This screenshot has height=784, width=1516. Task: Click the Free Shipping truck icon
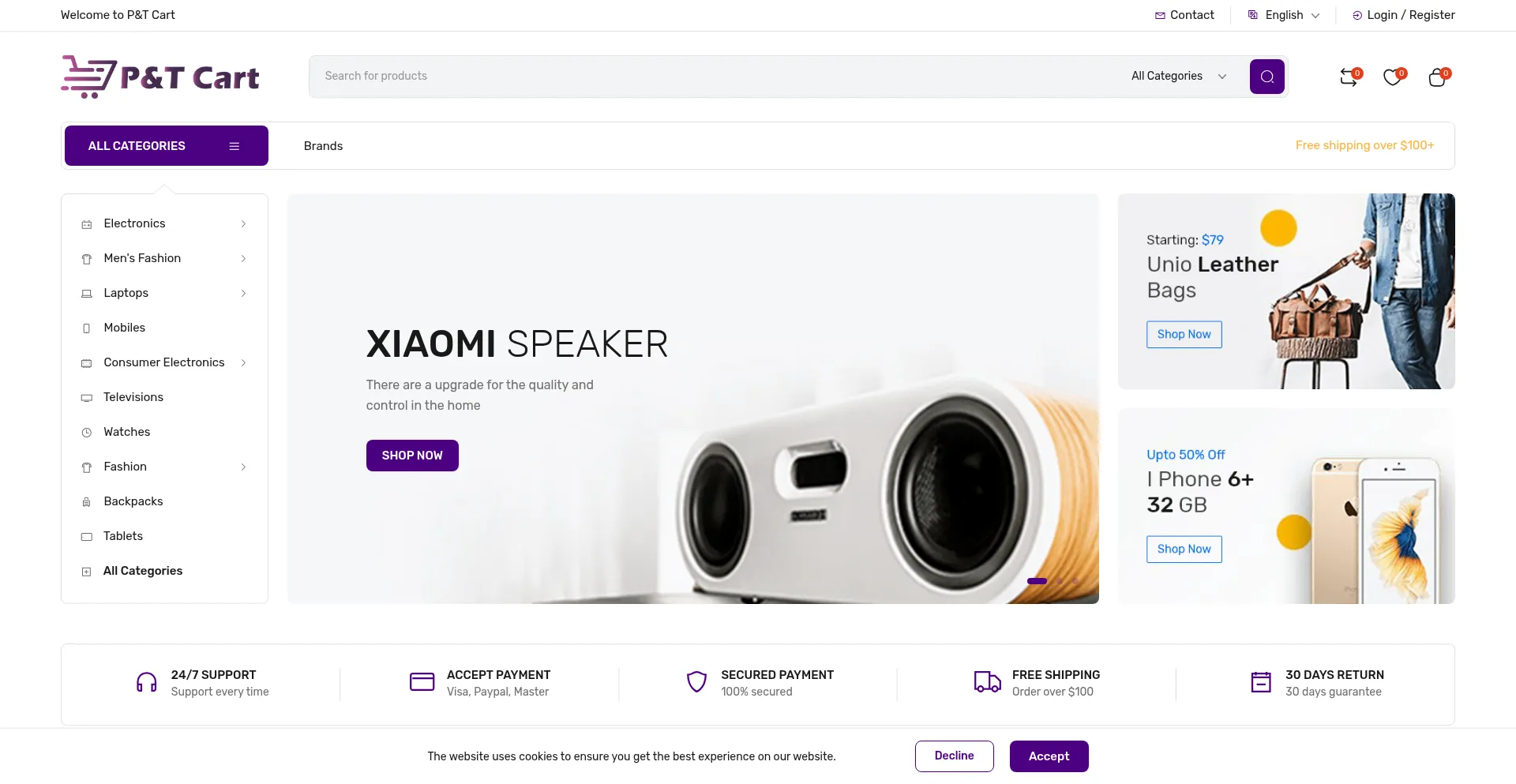(987, 682)
